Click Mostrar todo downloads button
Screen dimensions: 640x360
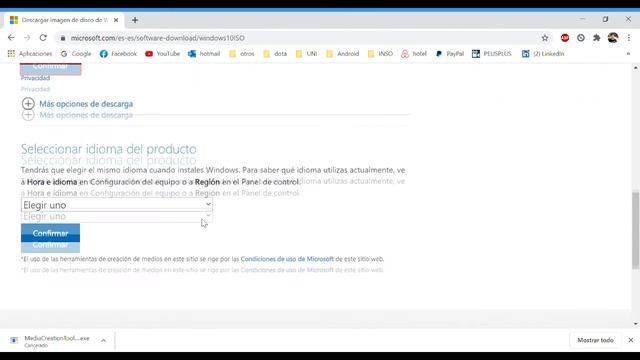click(x=595, y=340)
